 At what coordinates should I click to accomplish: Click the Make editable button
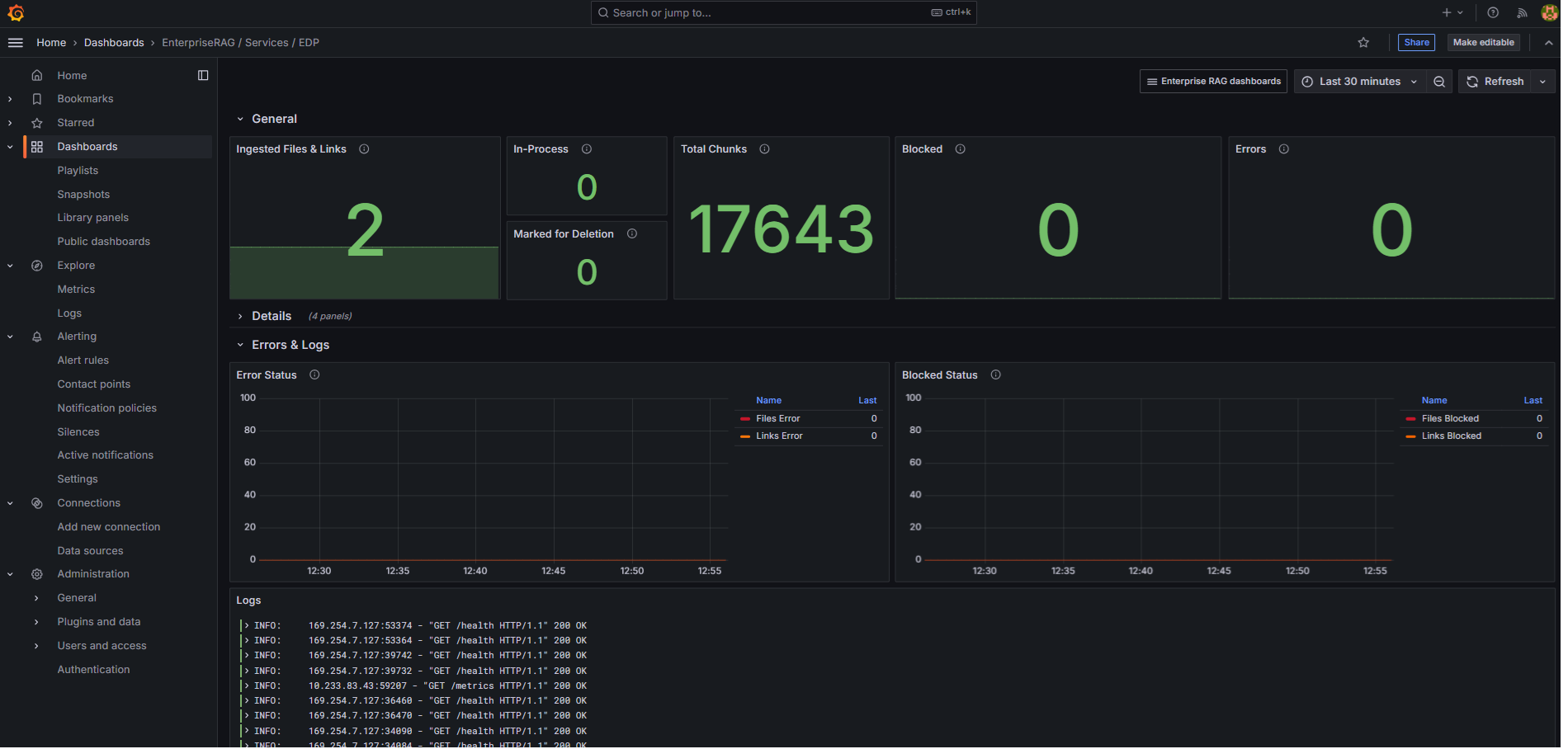1483,43
